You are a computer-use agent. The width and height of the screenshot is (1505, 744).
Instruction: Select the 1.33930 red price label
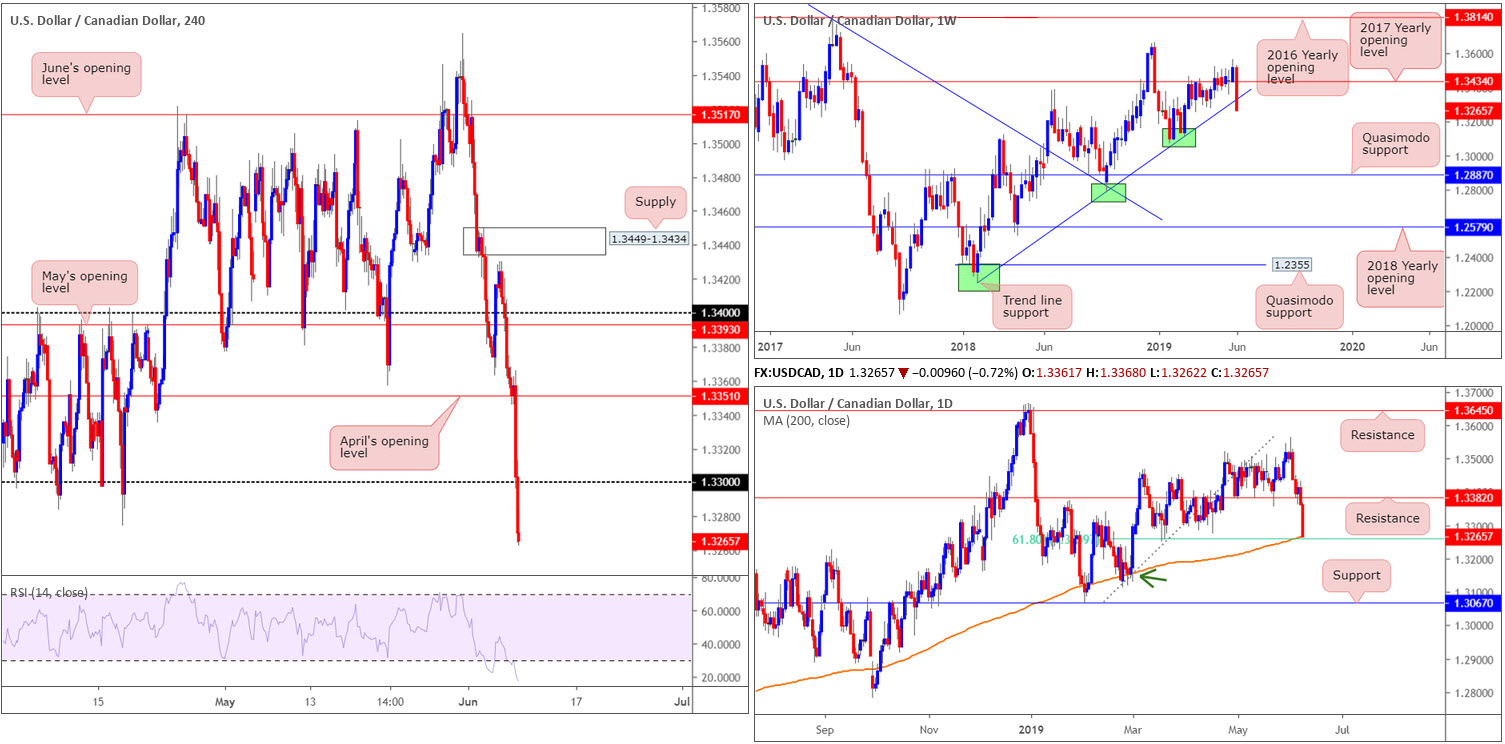(x=720, y=328)
